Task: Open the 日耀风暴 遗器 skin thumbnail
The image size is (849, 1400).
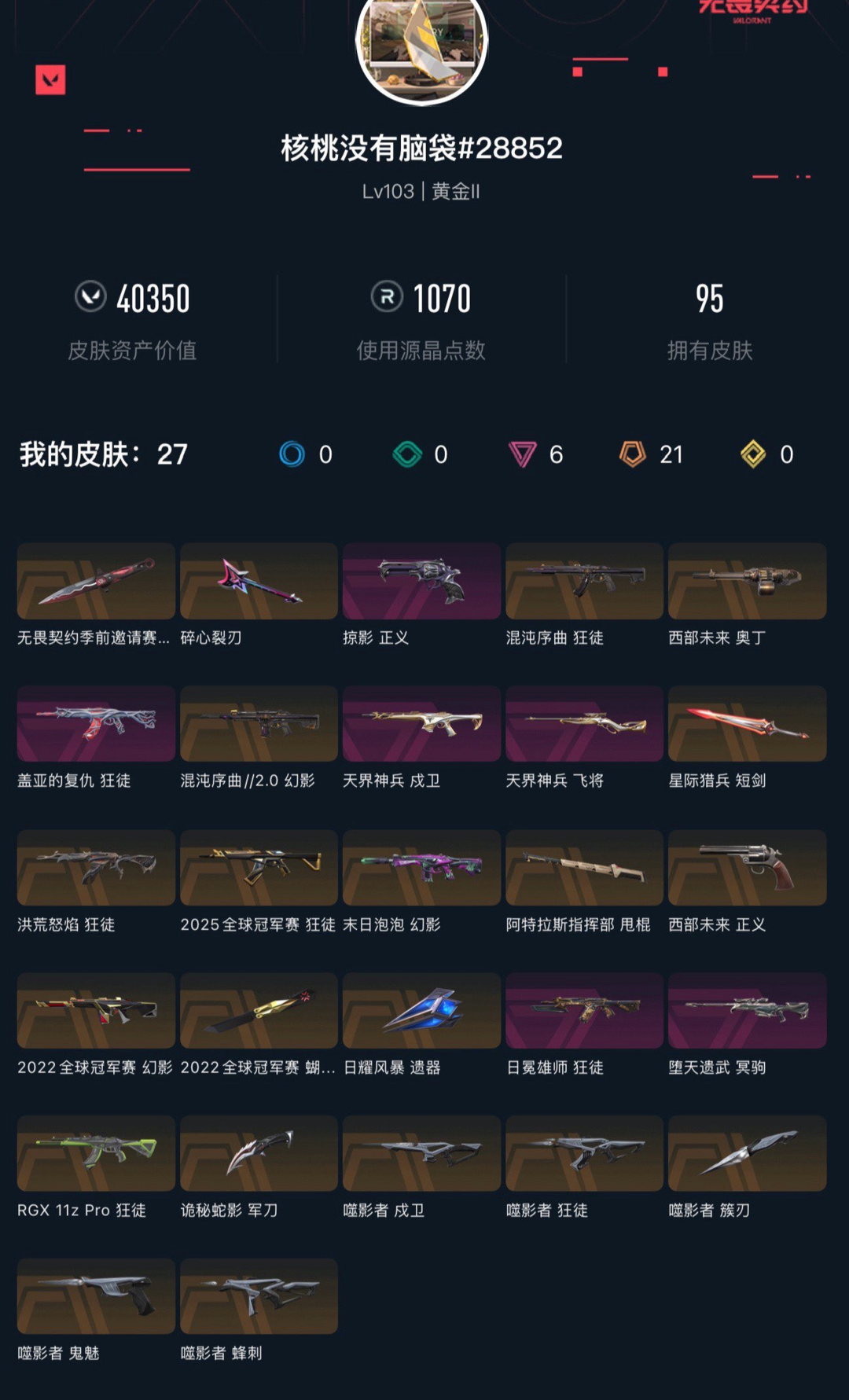Action: tap(421, 1010)
